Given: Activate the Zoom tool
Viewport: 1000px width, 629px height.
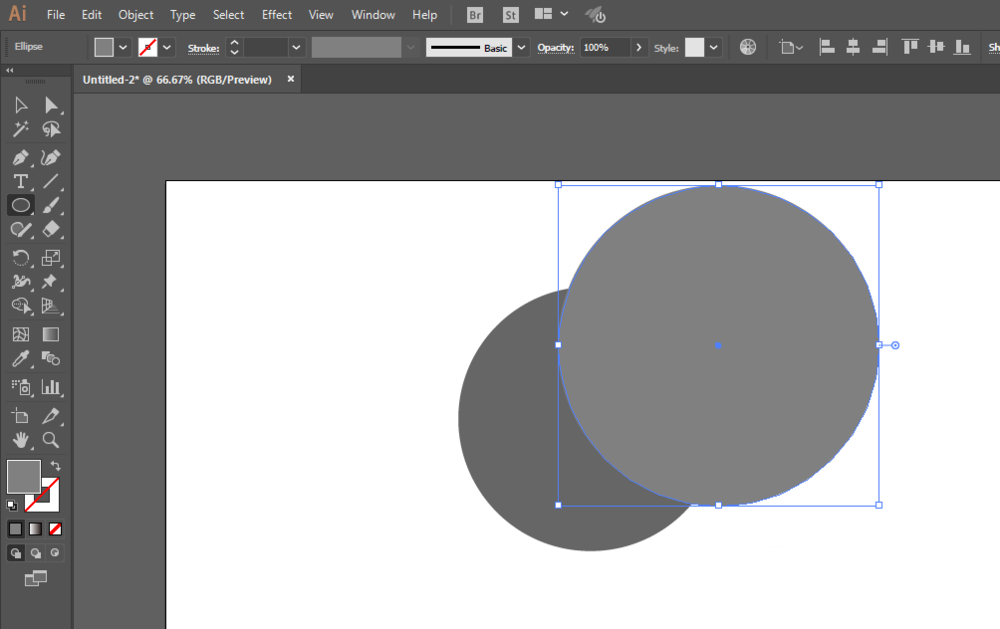Looking at the screenshot, I should coord(50,440).
